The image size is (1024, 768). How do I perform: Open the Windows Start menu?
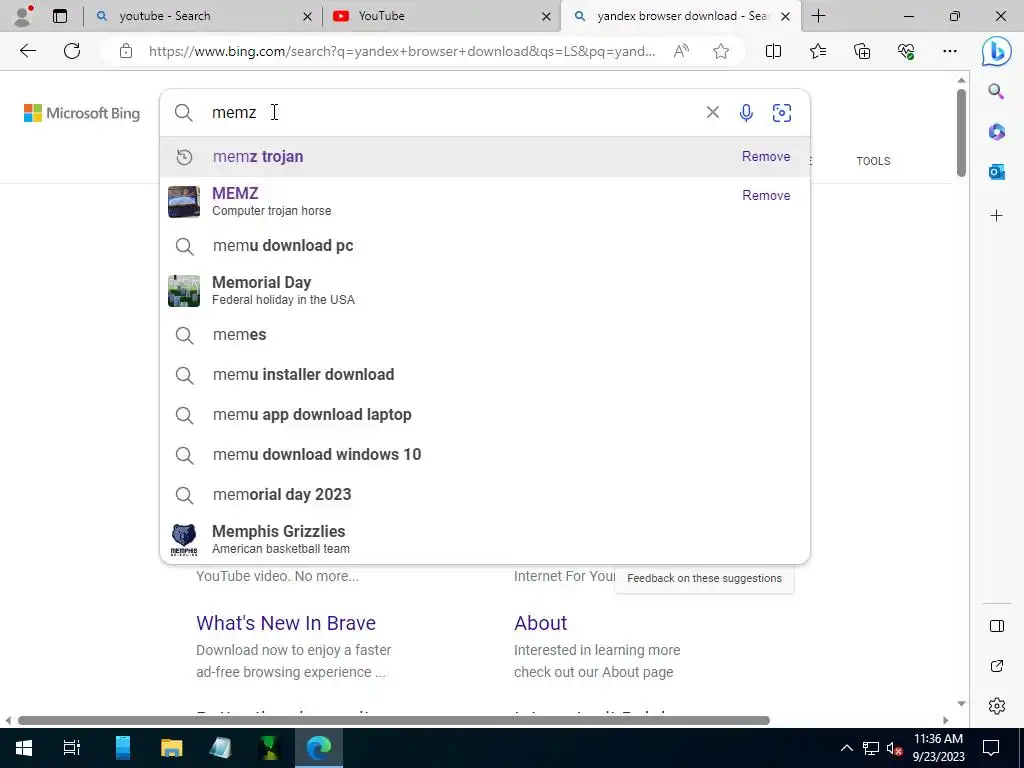(x=24, y=748)
